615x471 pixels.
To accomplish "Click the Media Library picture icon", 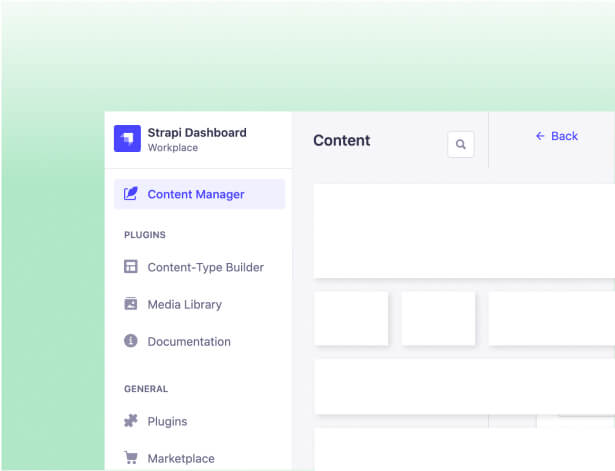I will [x=131, y=304].
